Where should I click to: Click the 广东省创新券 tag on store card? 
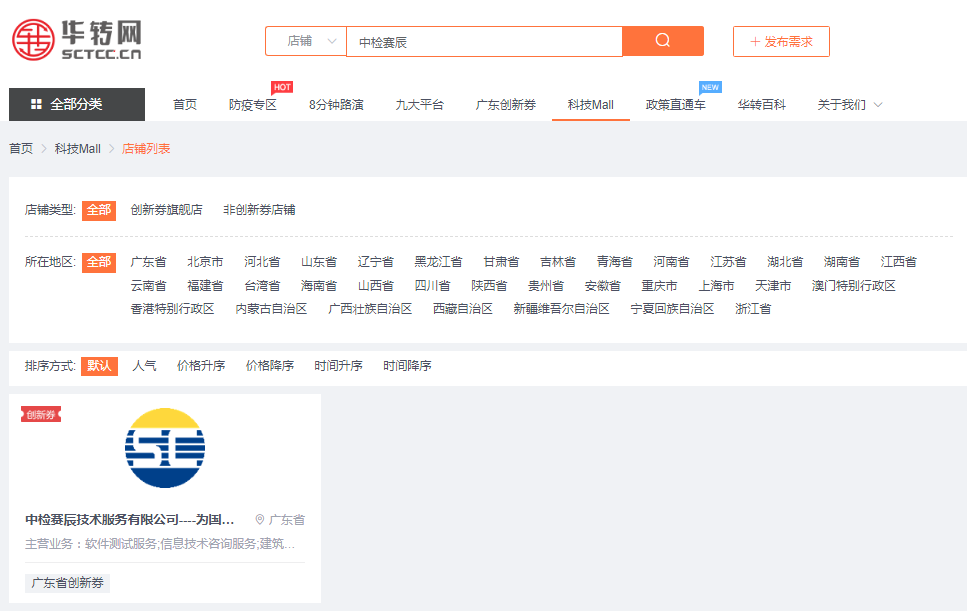coord(67,583)
